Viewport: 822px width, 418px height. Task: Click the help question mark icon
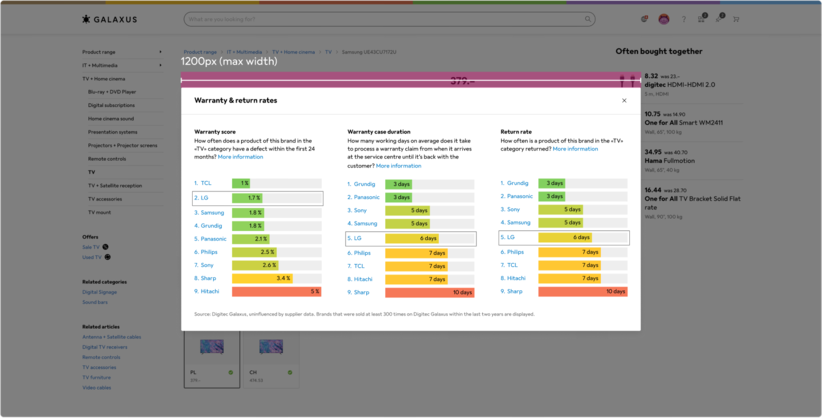(x=684, y=19)
